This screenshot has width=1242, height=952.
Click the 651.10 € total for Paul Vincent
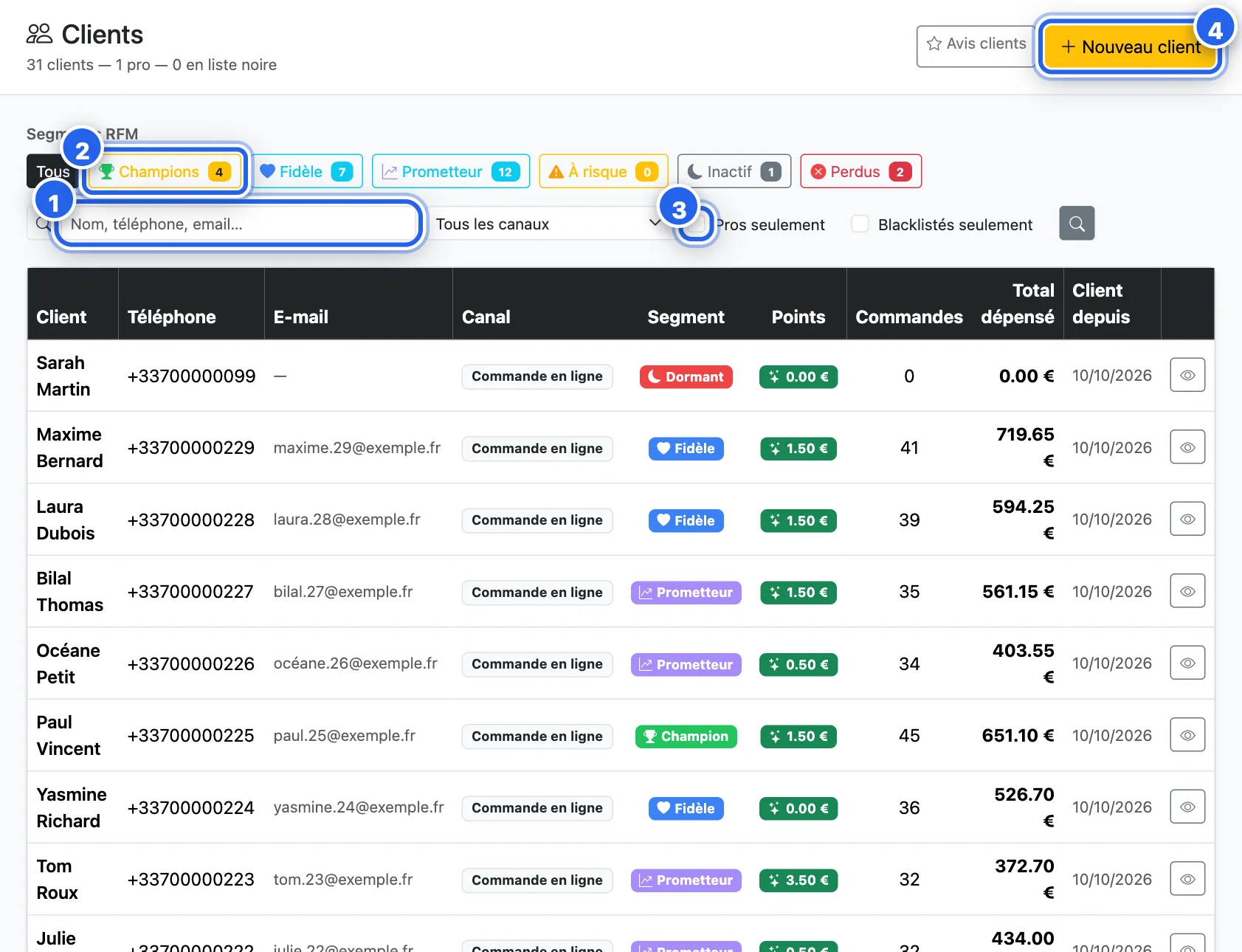1018,736
